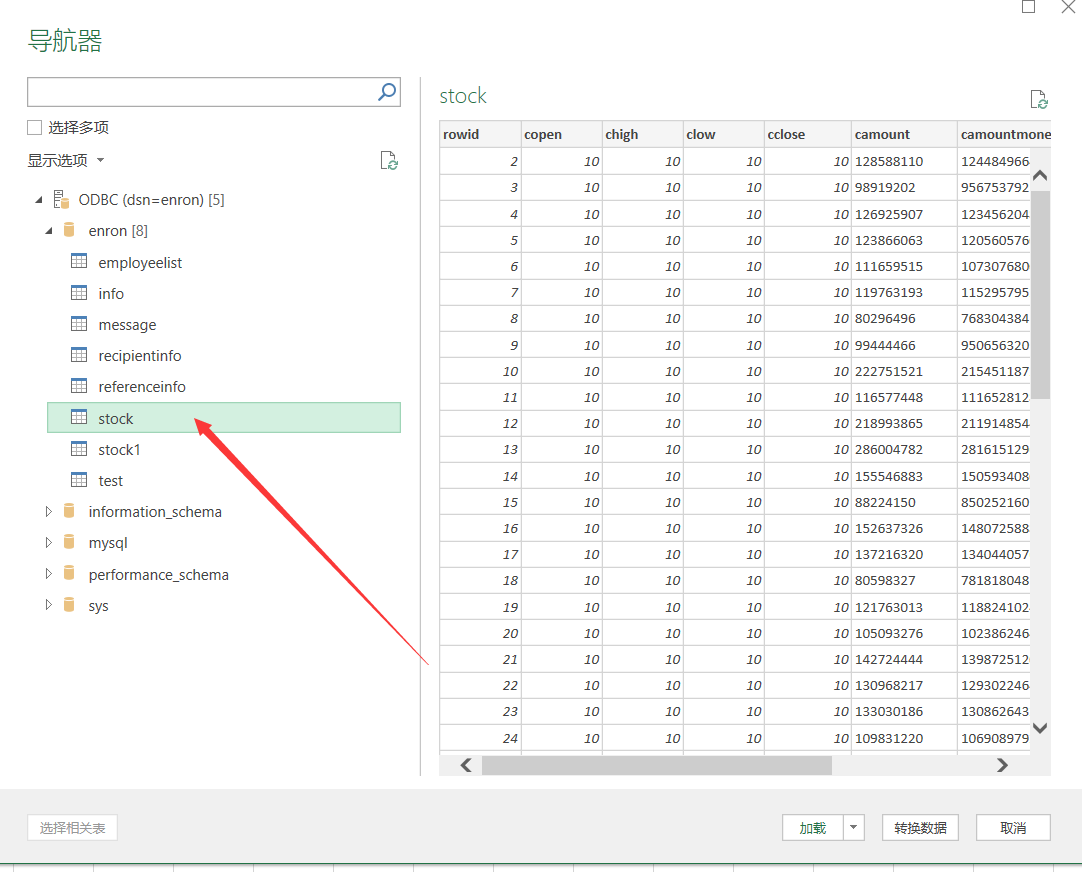This screenshot has height=872, width=1082.
Task: Click the mysql database icon
Action: click(69, 543)
